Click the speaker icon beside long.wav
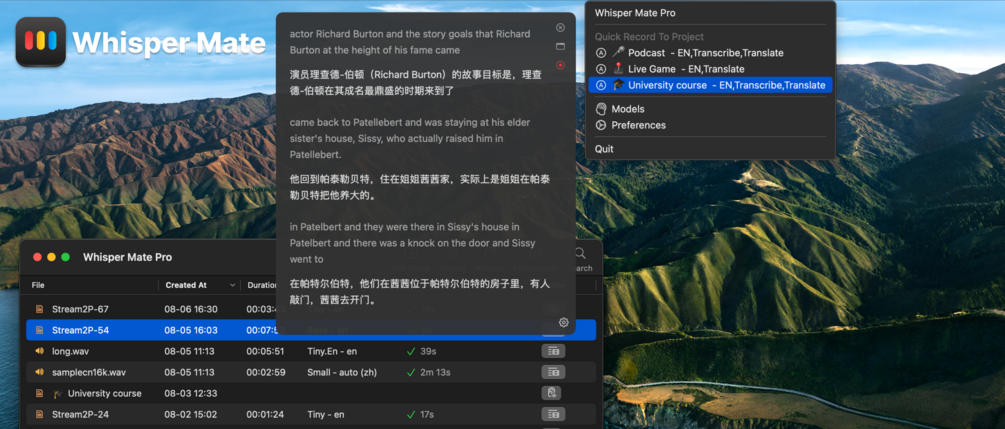1005x429 pixels. click(40, 351)
